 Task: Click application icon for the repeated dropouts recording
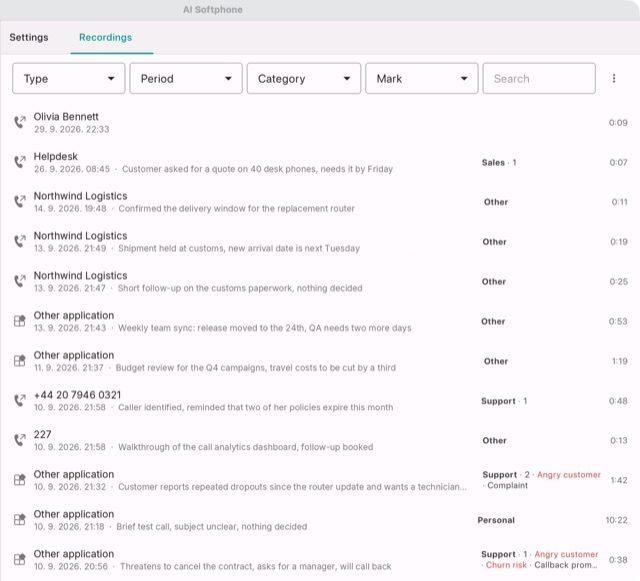coord(20,480)
